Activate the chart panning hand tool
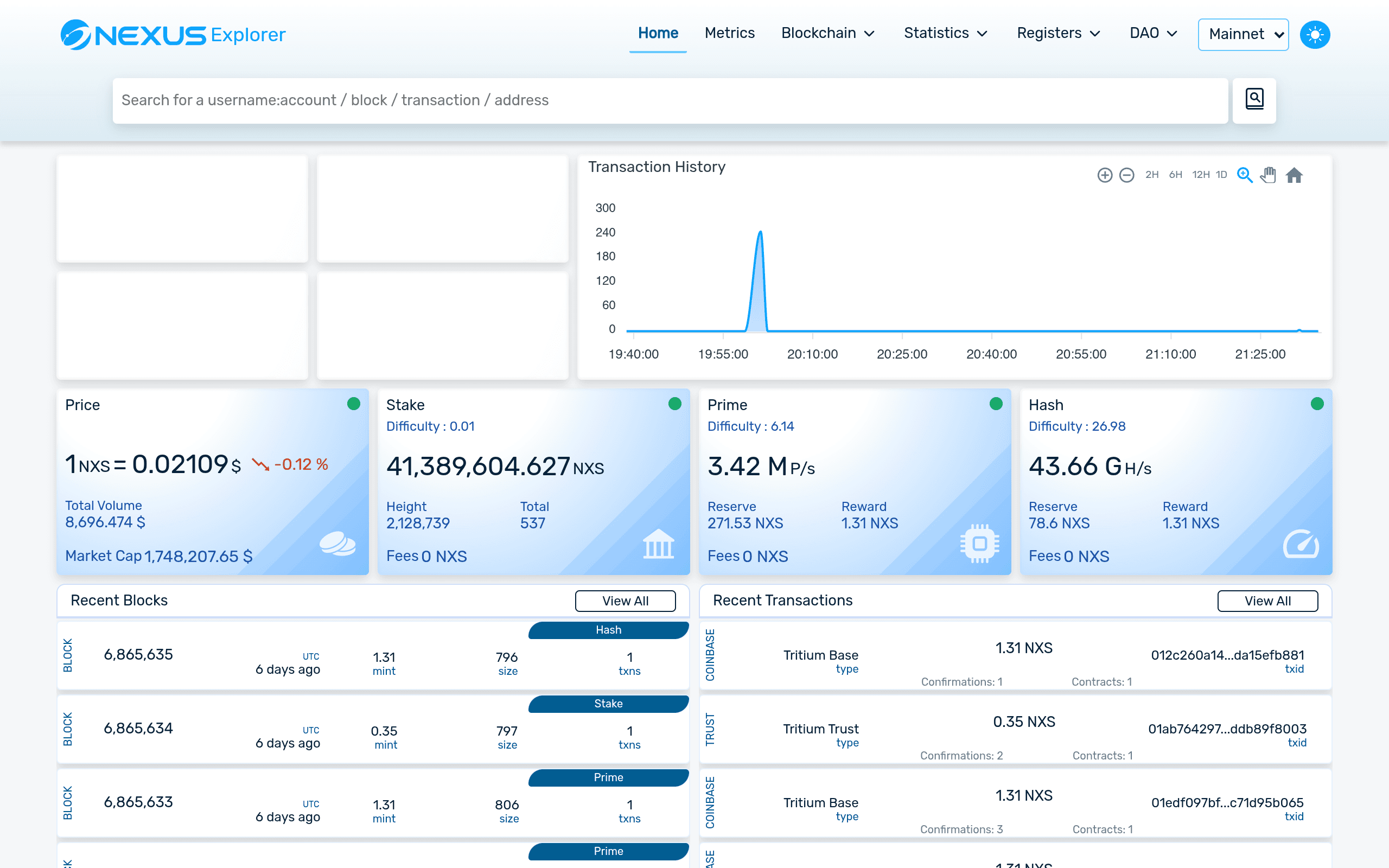 click(x=1269, y=175)
